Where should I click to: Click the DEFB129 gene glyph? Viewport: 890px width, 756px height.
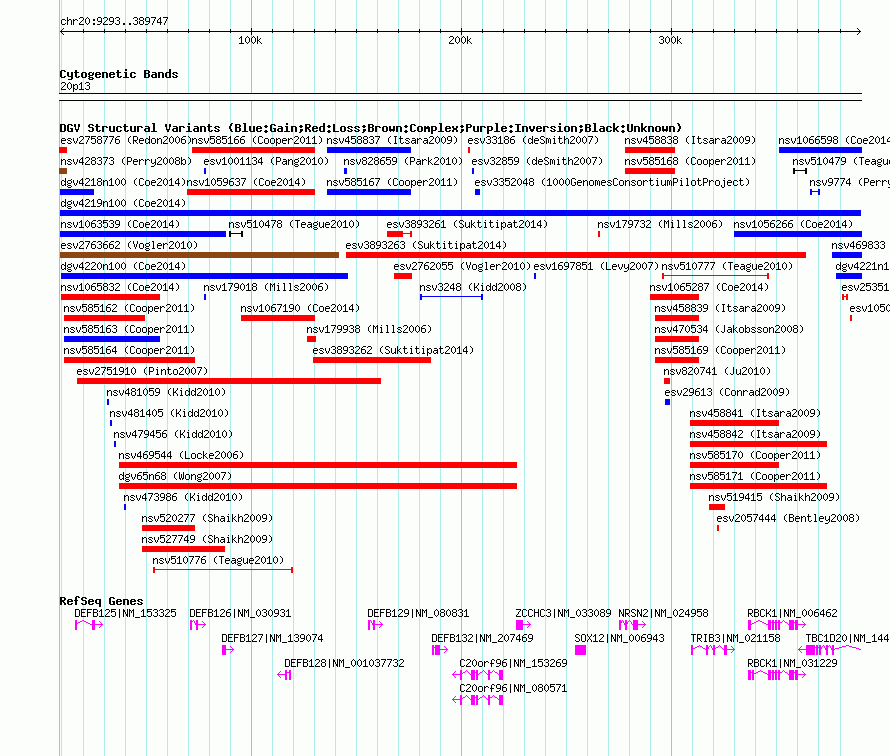click(375, 625)
